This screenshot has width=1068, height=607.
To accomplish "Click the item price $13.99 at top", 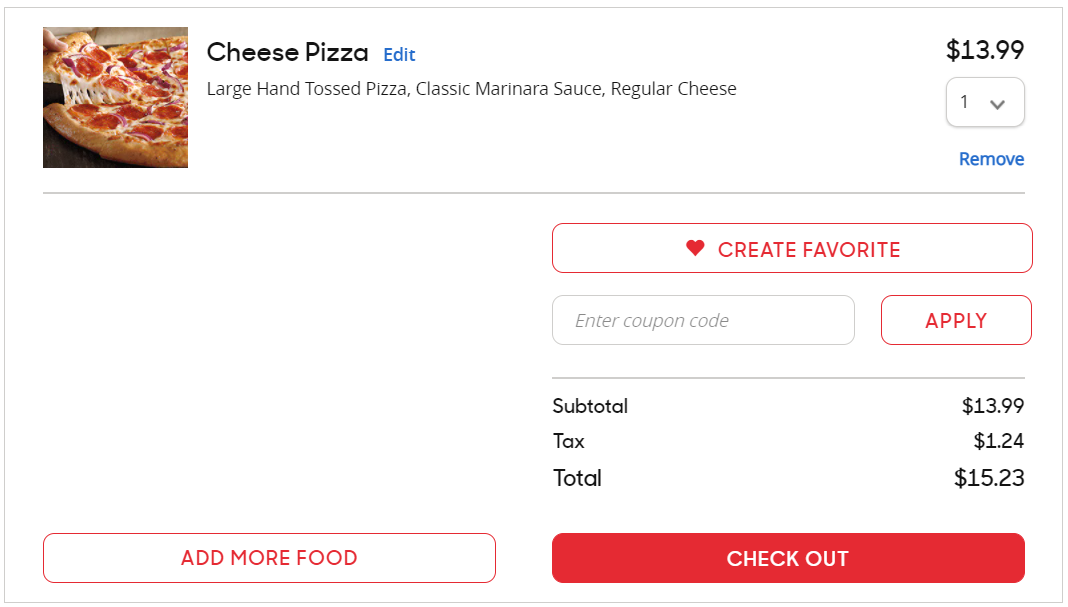I will pos(984,50).
